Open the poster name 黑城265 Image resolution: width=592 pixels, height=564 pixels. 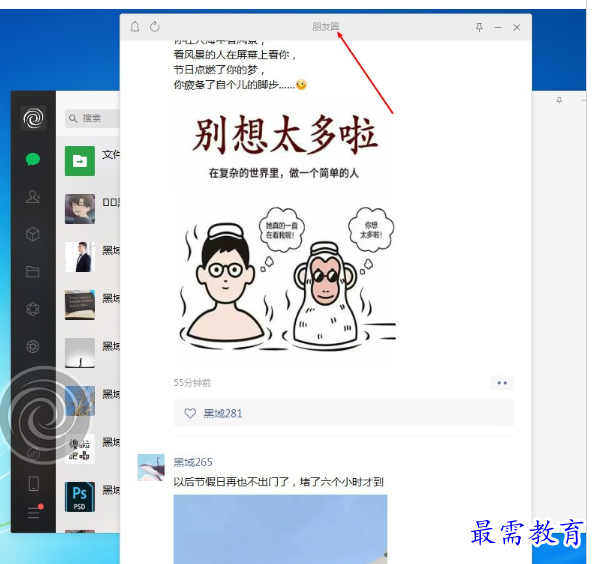point(193,462)
